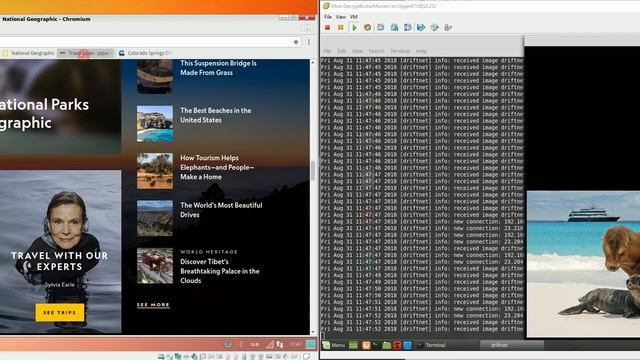Open the Travel Japan bookmark
The height and width of the screenshot is (360, 640).
(85, 53)
